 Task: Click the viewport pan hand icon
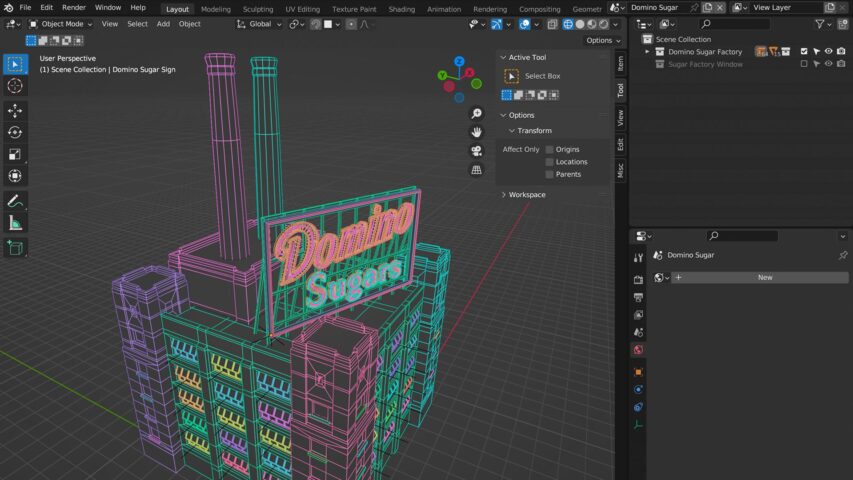(x=477, y=132)
